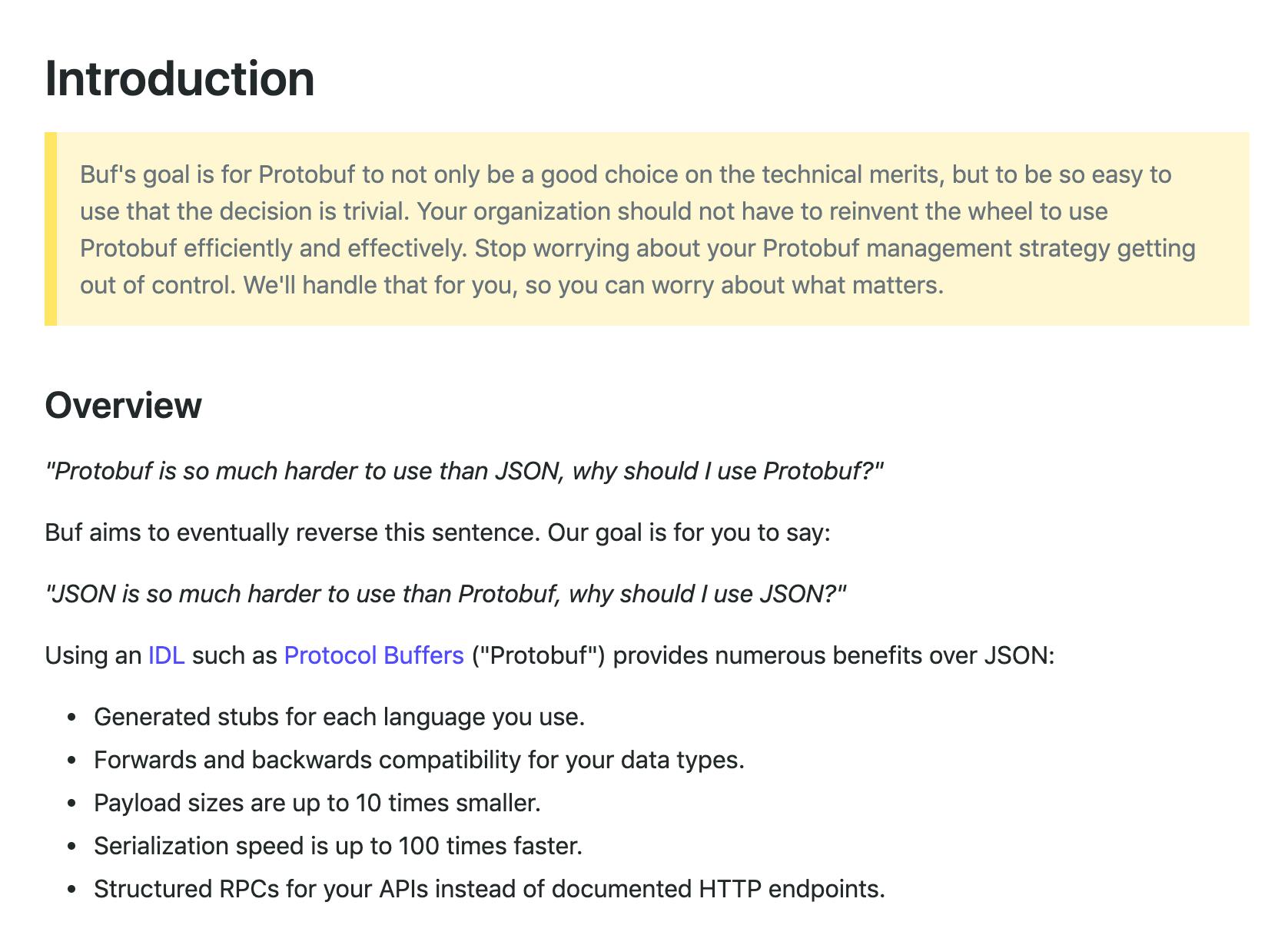Viewport: 1288px width, 925px height.
Task: Click inside the yellow callout box text
Action: click(638, 230)
